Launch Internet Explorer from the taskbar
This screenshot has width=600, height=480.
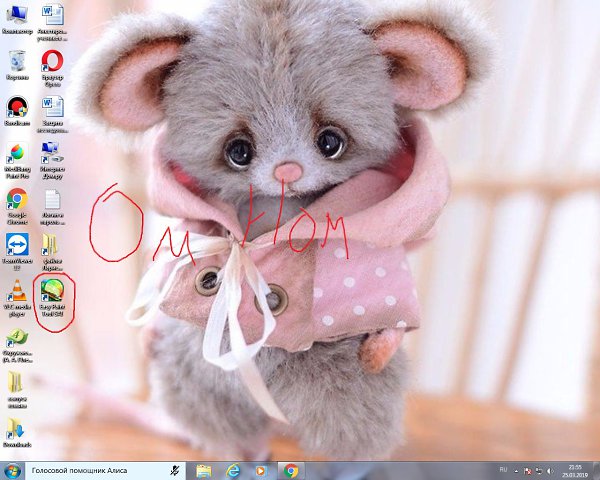(x=232, y=471)
